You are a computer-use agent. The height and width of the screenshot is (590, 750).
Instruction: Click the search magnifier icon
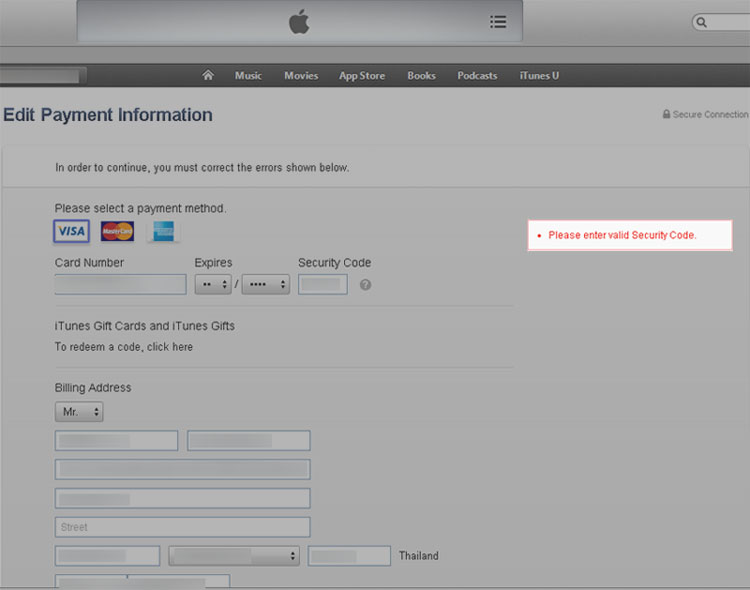point(701,22)
